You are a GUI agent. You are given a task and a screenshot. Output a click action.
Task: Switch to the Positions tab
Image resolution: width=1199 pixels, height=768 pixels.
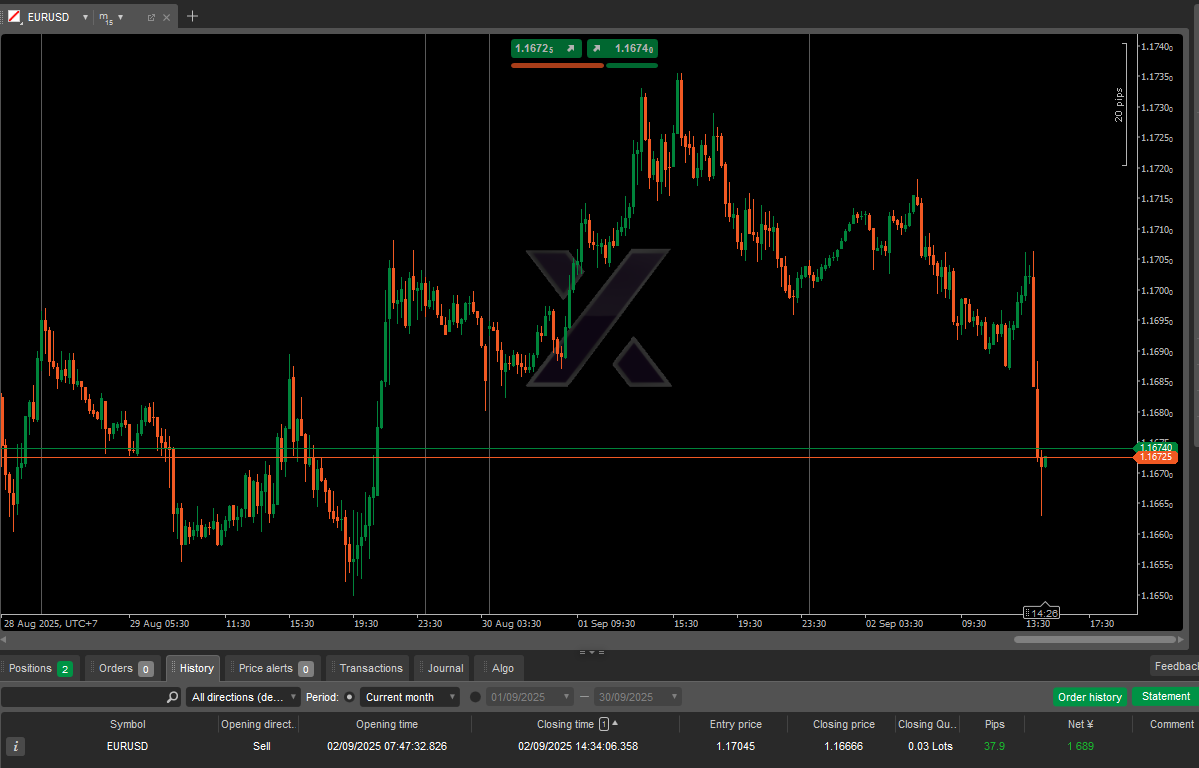tap(40, 668)
